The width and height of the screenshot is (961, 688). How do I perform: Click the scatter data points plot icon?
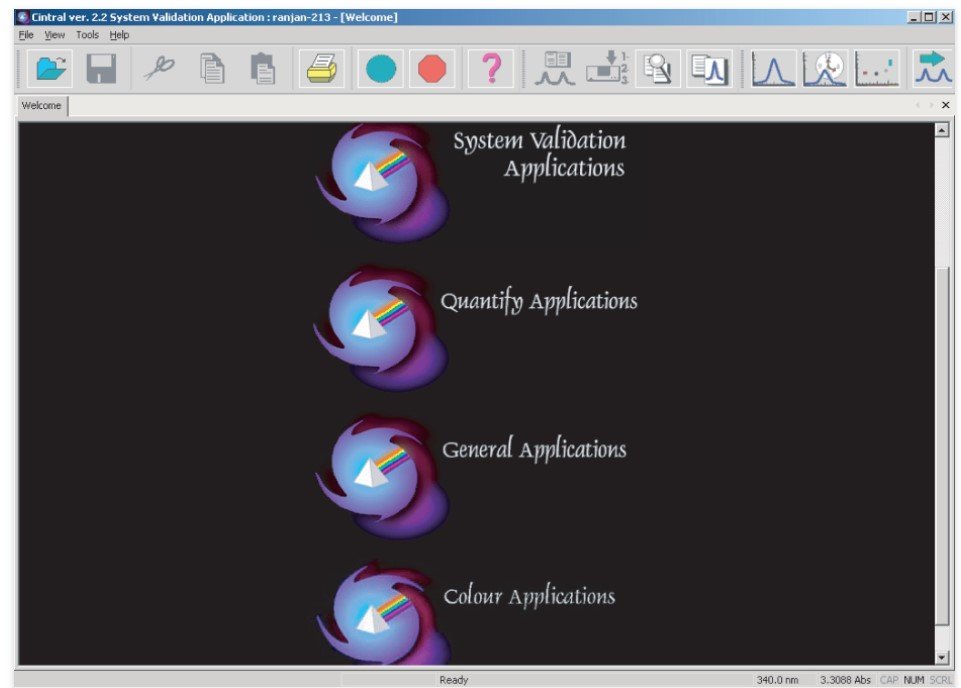[x=876, y=69]
